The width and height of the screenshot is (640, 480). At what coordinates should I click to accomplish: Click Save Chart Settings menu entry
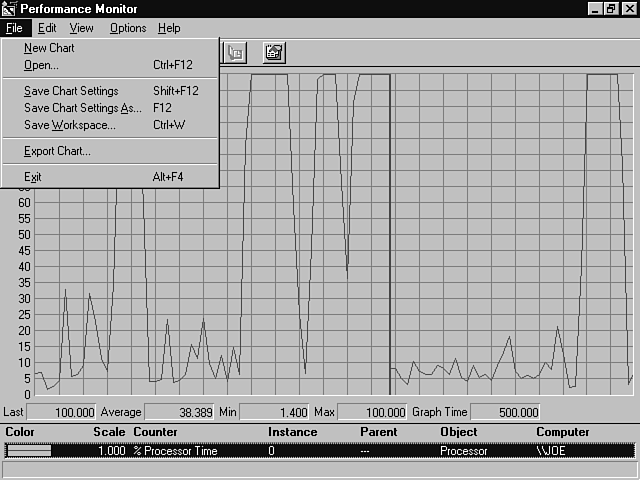pyautogui.click(x=71, y=91)
